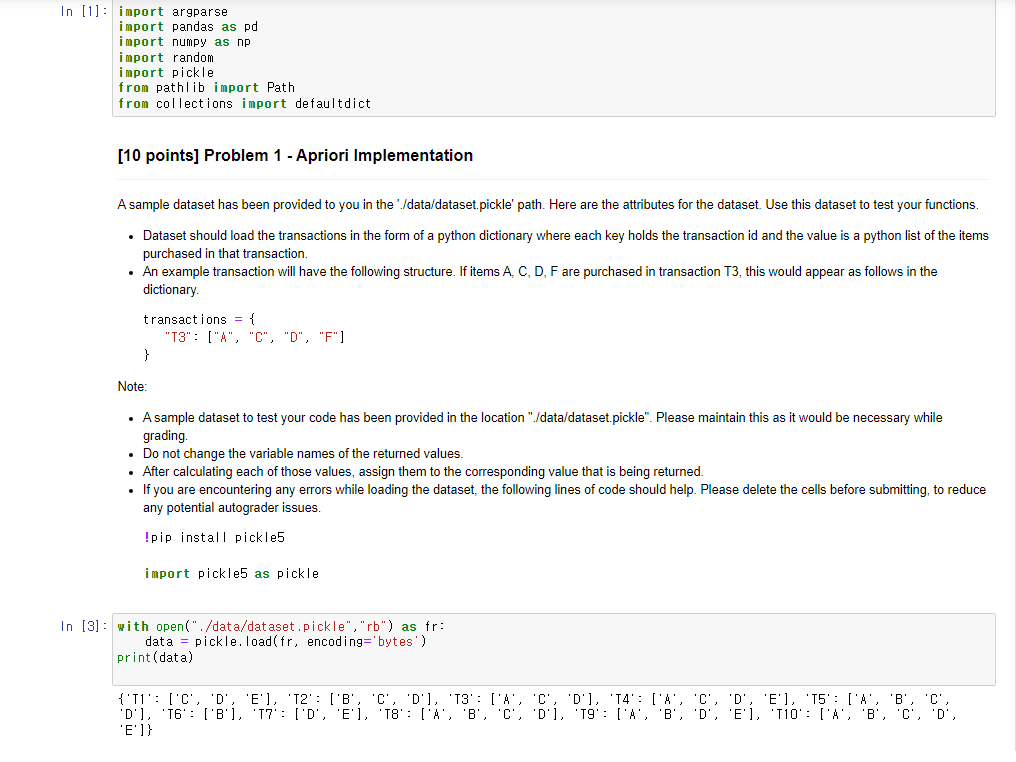This screenshot has width=1016, height=762.
Task: Click 'from pathlib import Path' line
Action: (206, 87)
